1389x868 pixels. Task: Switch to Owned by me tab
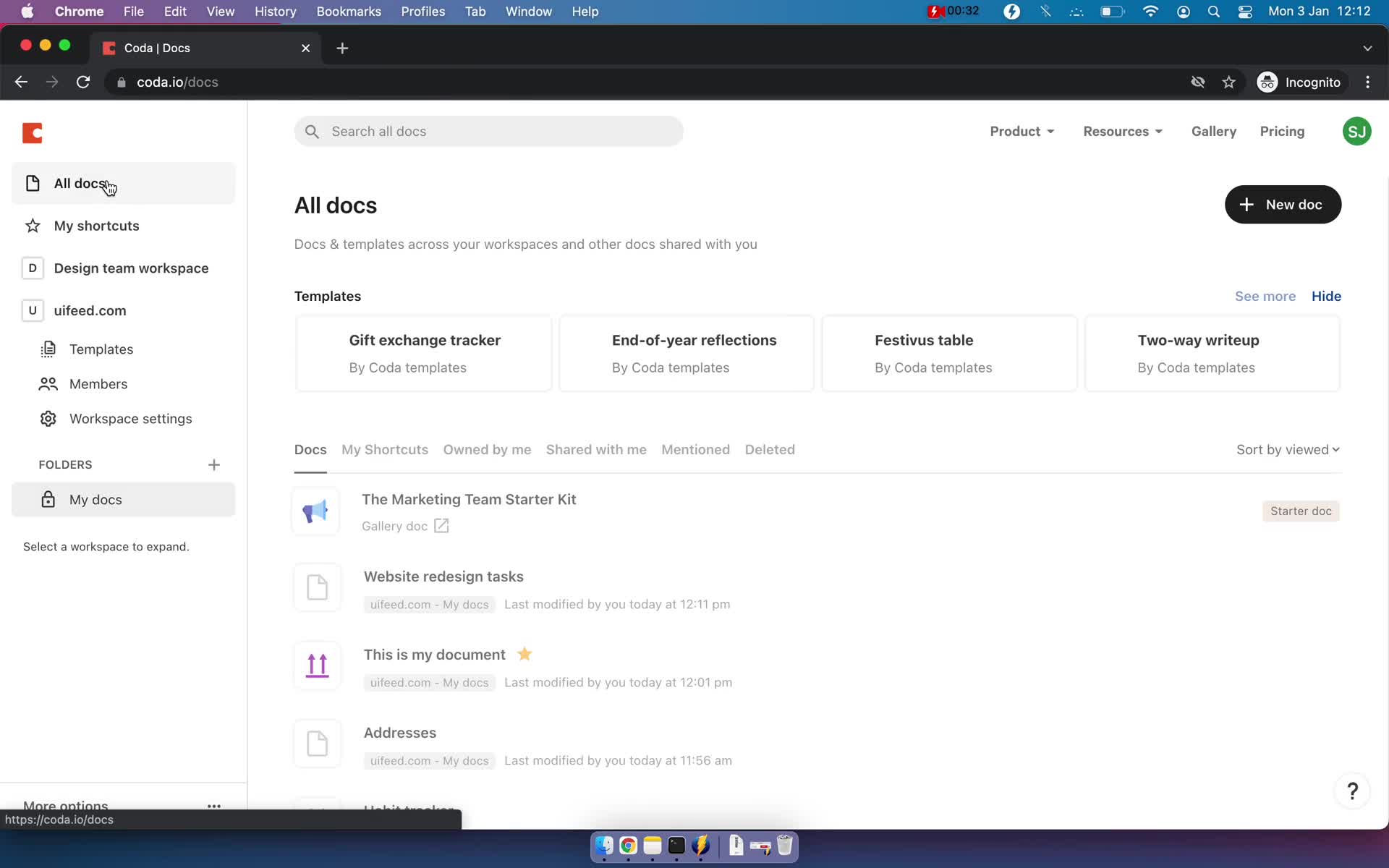487,450
